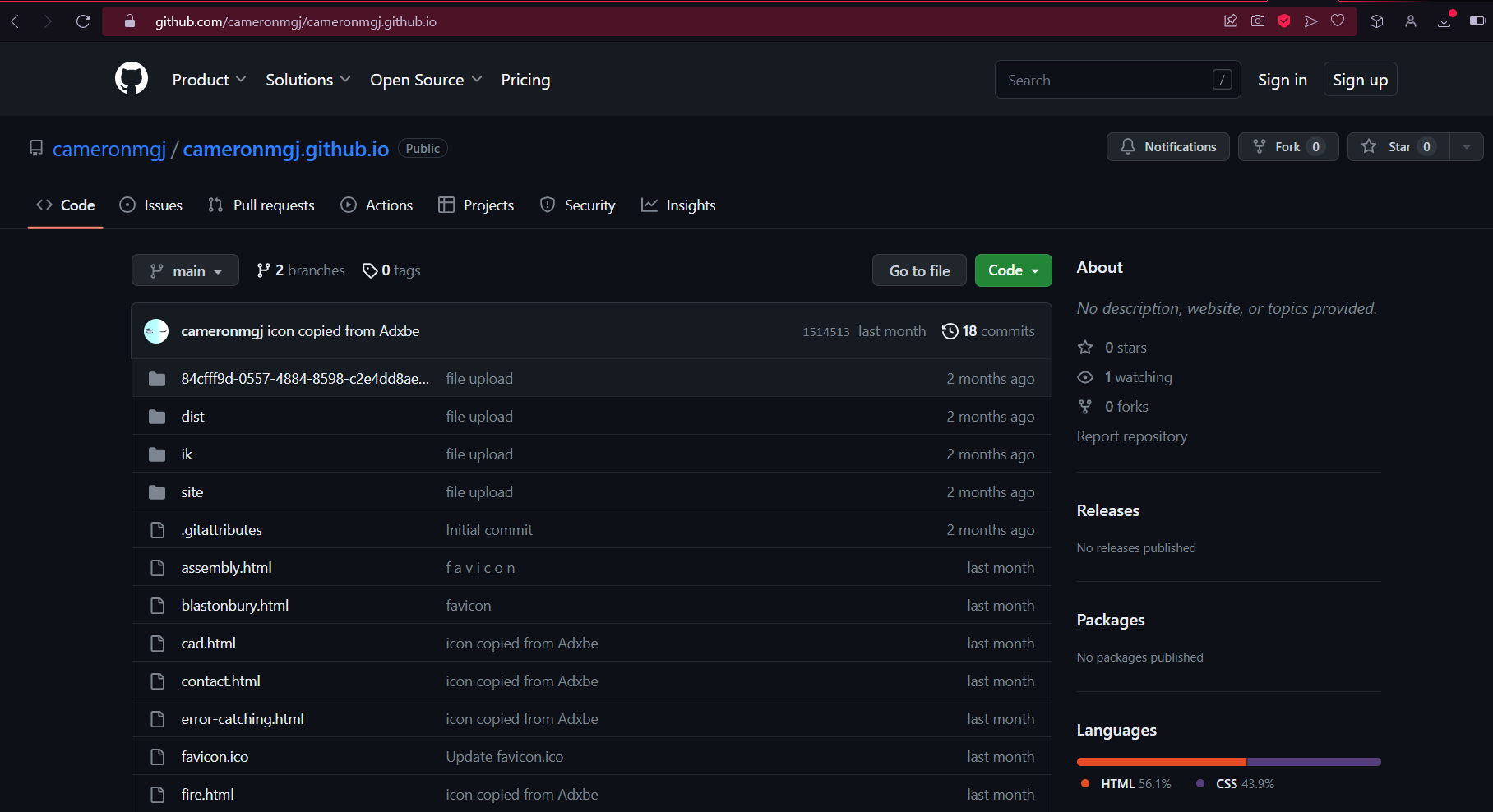Expand the Solutions menu
This screenshot has height=812, width=1493.
(x=308, y=80)
